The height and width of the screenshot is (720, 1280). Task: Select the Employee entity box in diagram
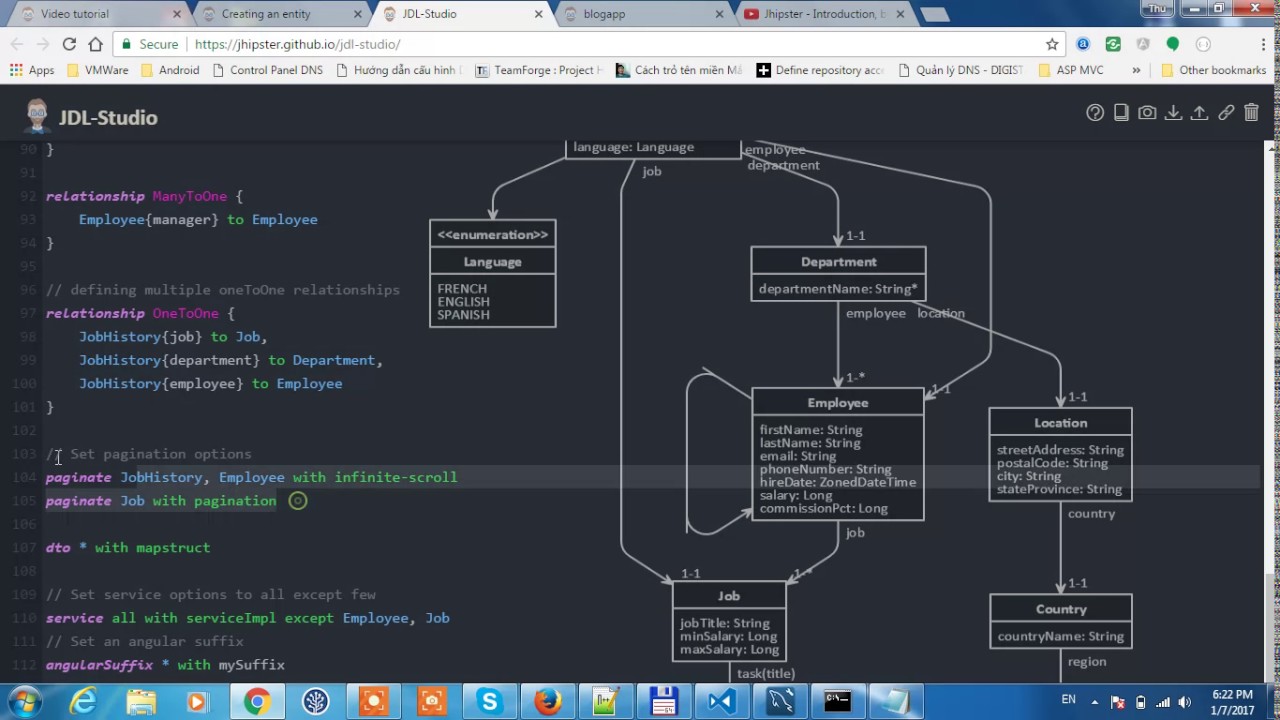(x=837, y=454)
